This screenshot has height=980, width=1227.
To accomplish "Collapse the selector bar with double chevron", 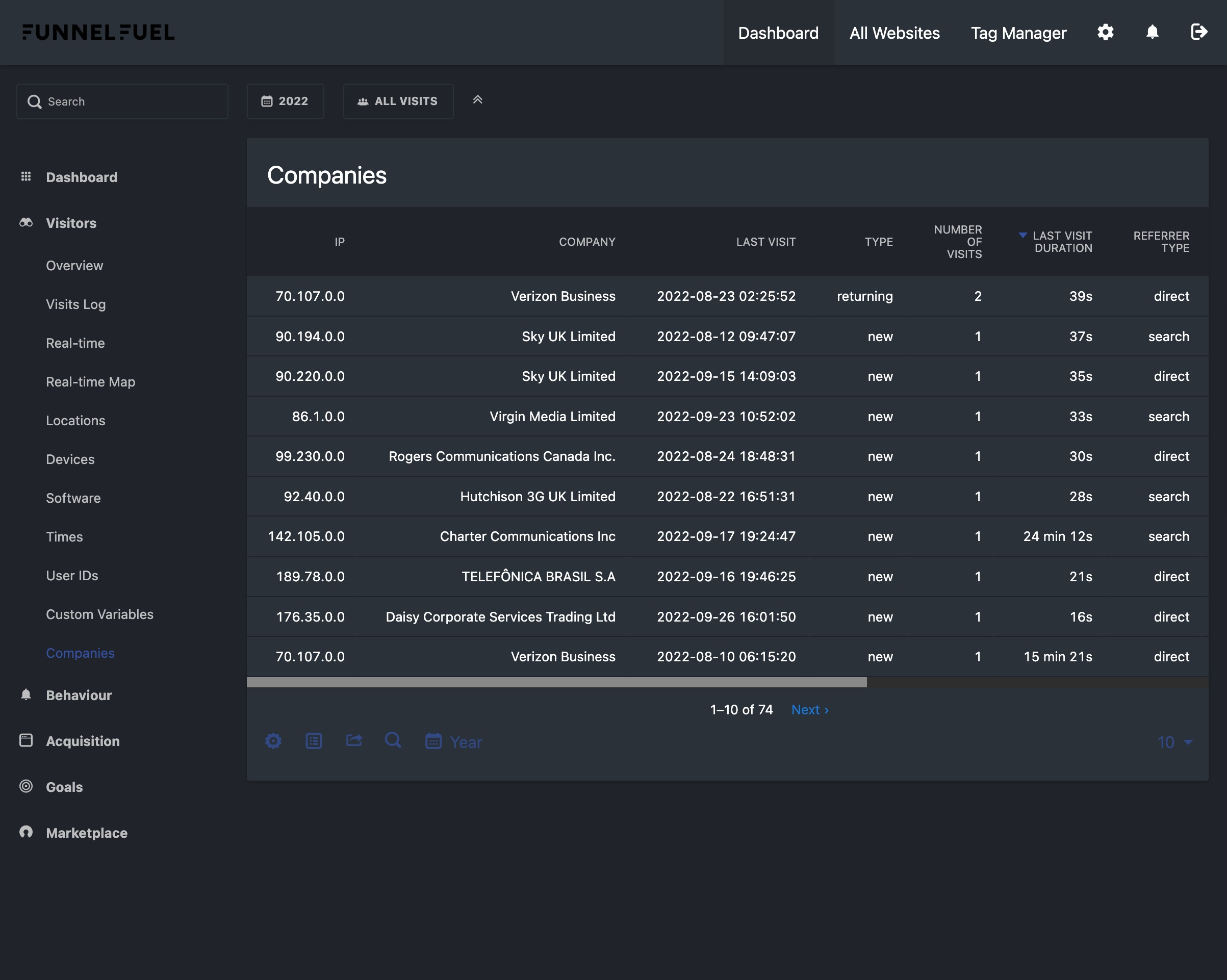I will click(x=477, y=100).
